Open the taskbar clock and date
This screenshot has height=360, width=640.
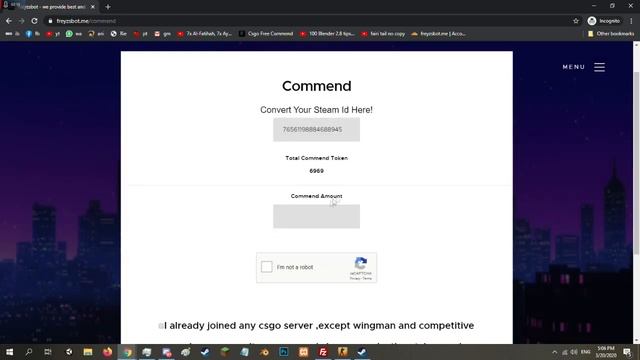pyautogui.click(x=606, y=352)
